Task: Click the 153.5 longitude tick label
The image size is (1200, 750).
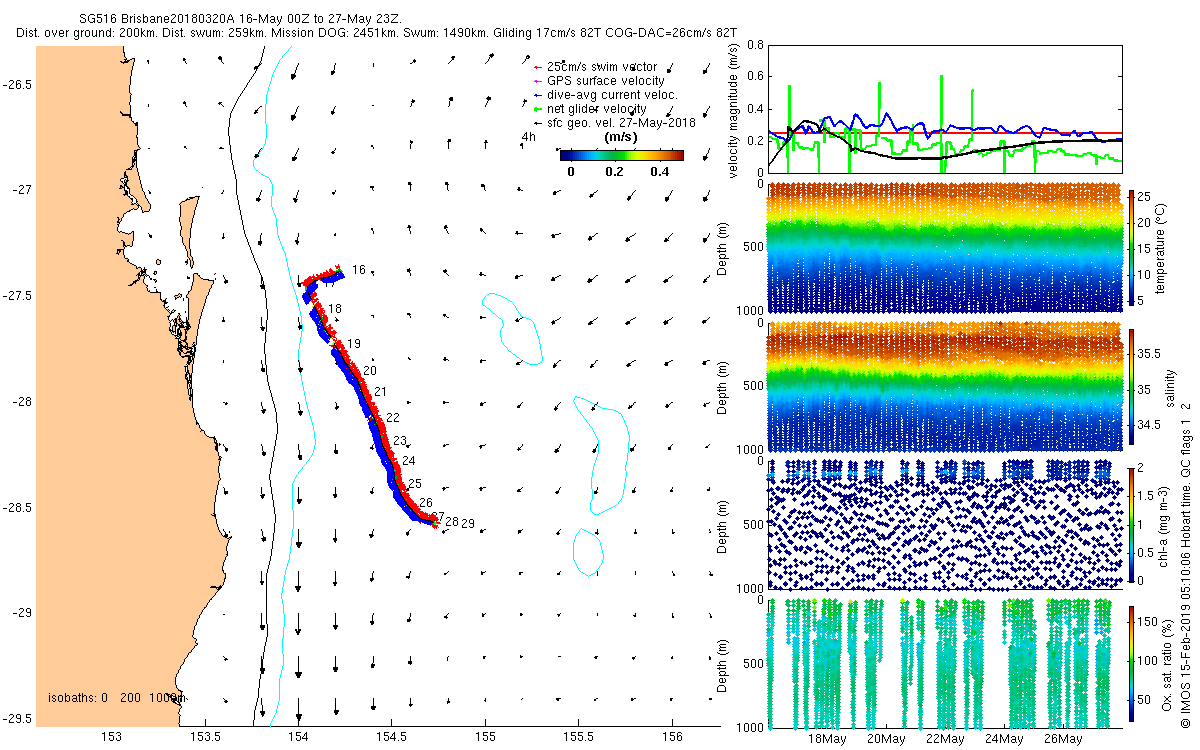Action: pyautogui.click(x=205, y=736)
